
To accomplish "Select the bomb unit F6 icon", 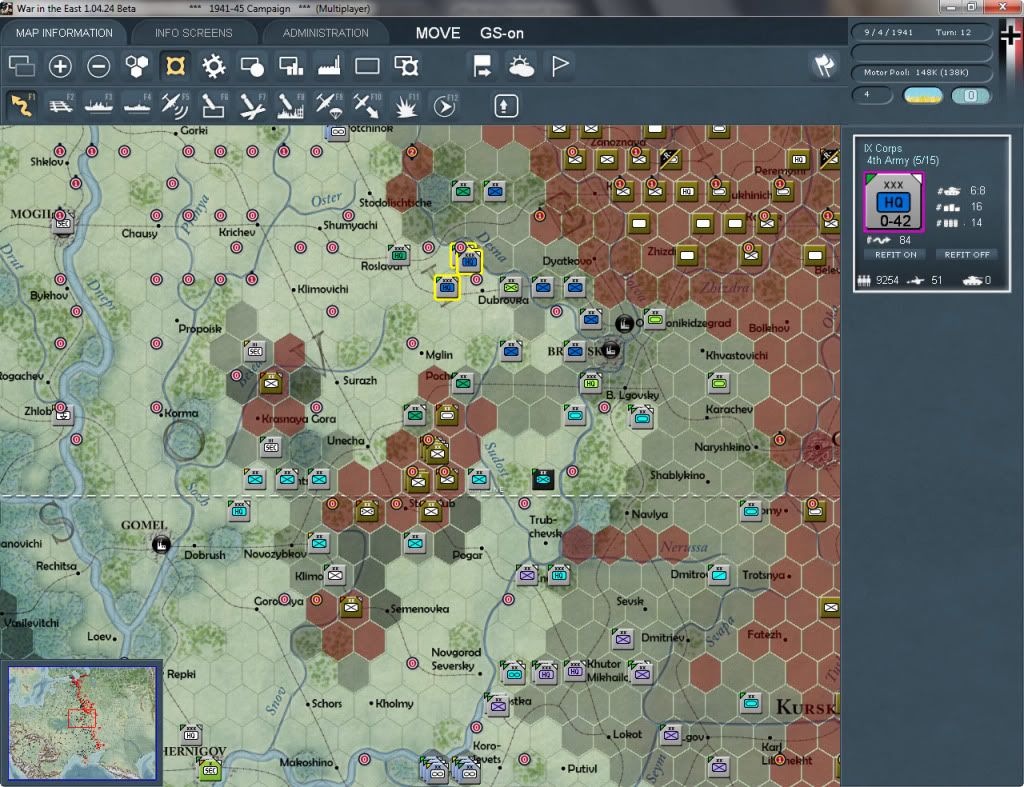I will tap(214, 105).
